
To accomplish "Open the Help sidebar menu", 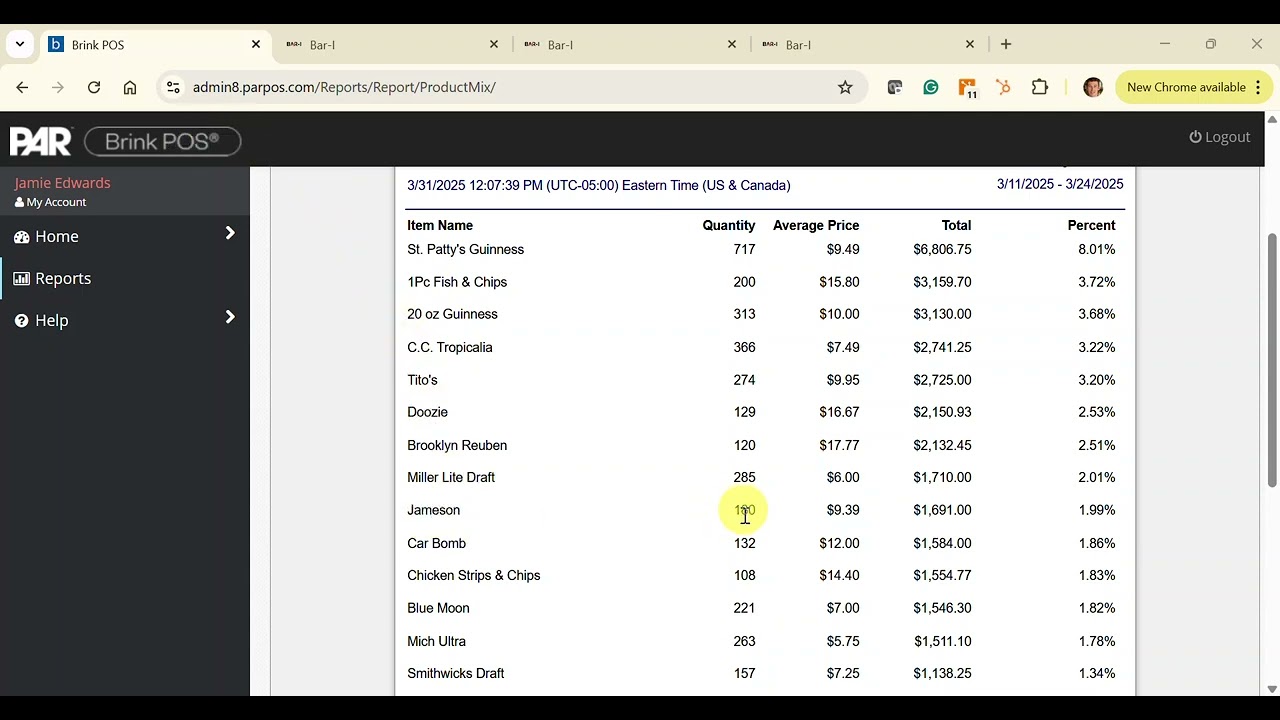I will click(124, 320).
